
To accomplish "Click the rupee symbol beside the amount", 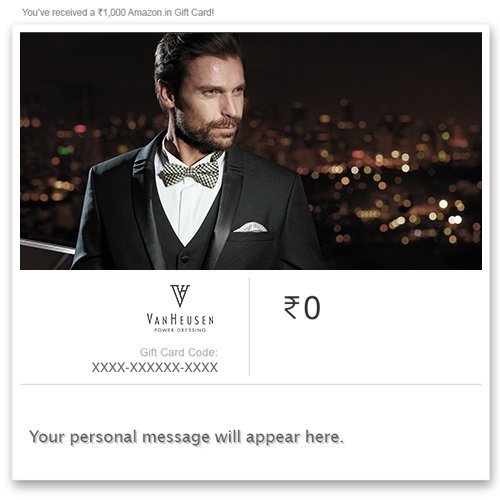I will tap(292, 307).
